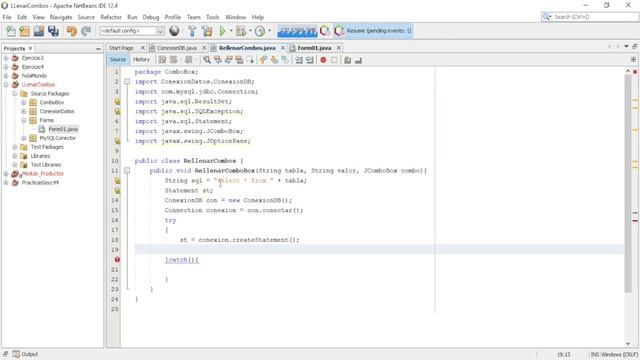
Task: Open the Tools menu
Action: tap(212, 17)
